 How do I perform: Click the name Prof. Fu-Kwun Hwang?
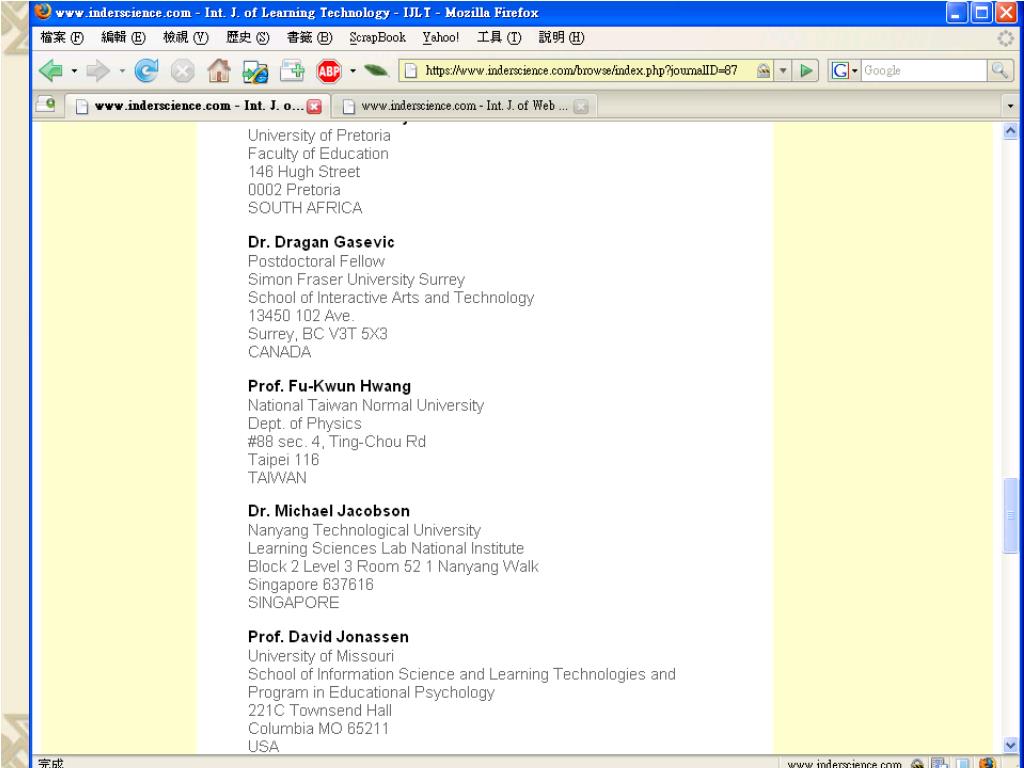click(x=329, y=386)
